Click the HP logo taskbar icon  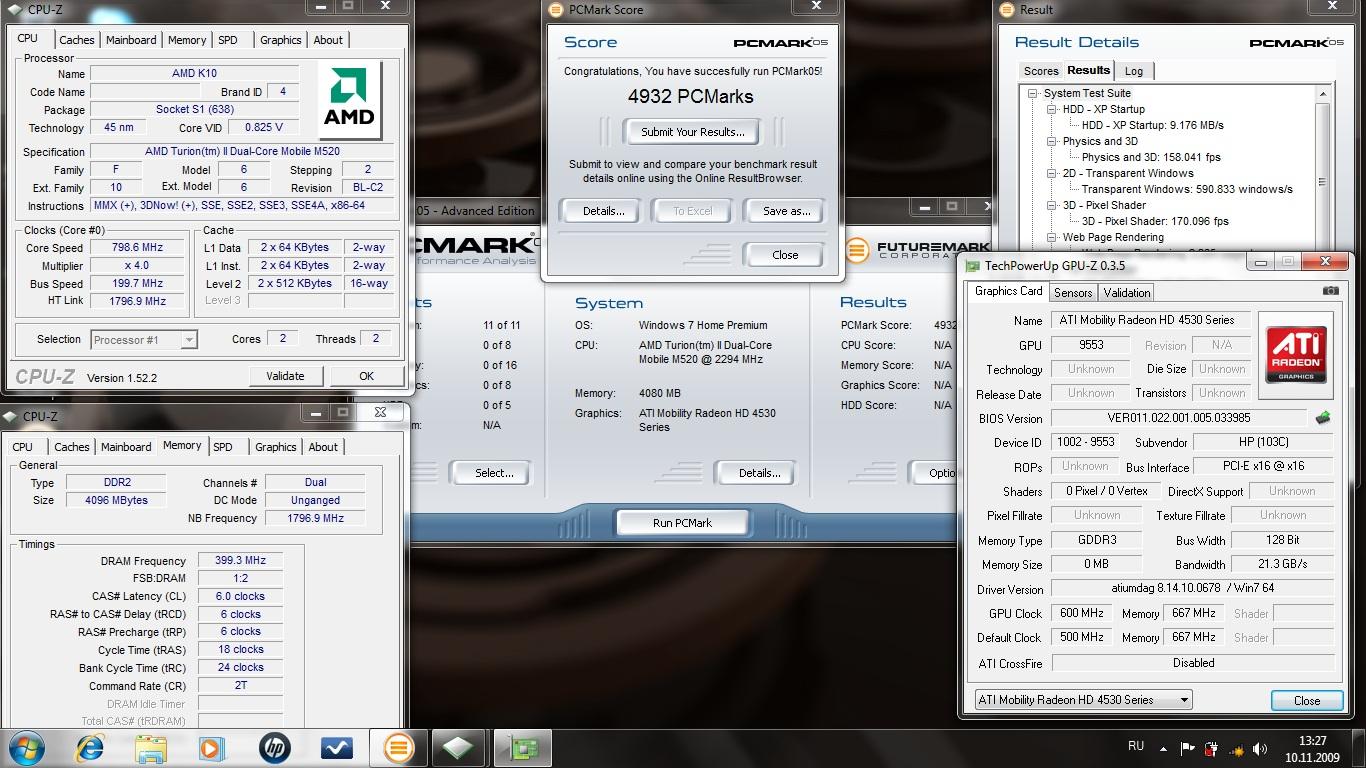pyautogui.click(x=275, y=747)
